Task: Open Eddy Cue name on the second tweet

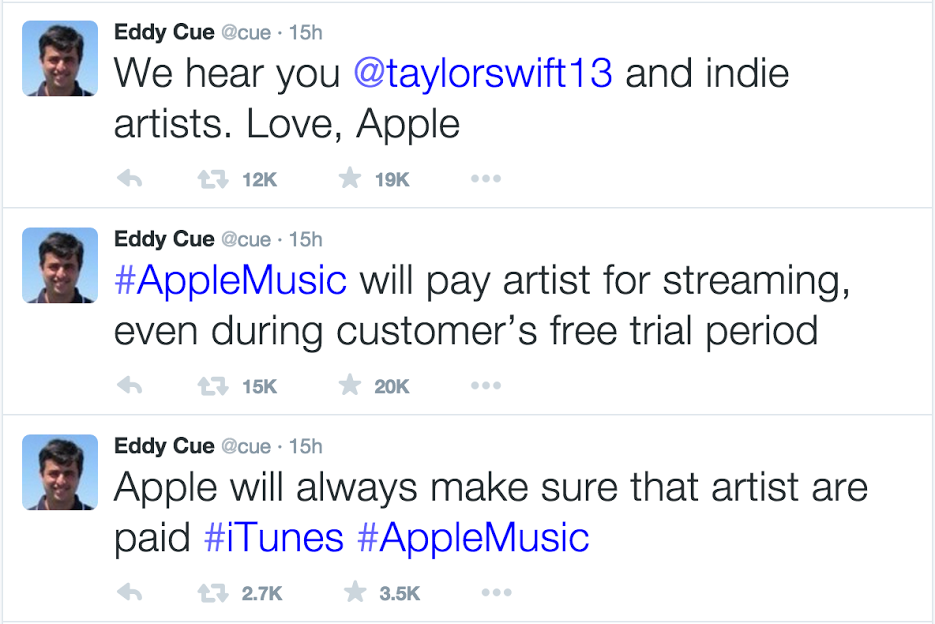Action: click(164, 239)
